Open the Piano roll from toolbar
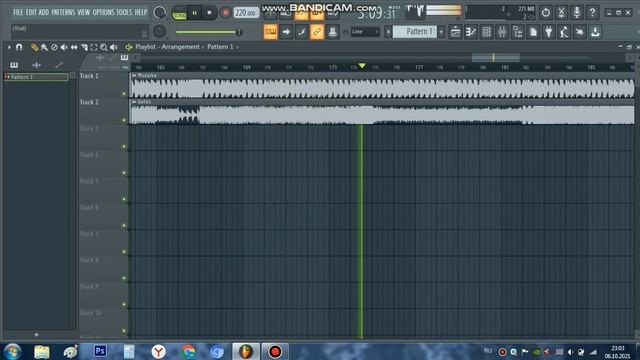Image resolution: width=640 pixels, height=360 pixels. coord(471,32)
